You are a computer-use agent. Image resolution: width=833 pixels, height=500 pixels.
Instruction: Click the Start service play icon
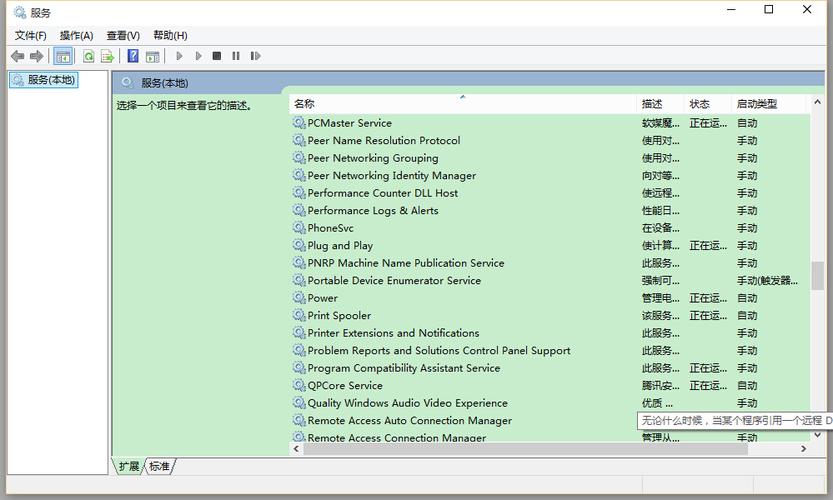pos(179,56)
